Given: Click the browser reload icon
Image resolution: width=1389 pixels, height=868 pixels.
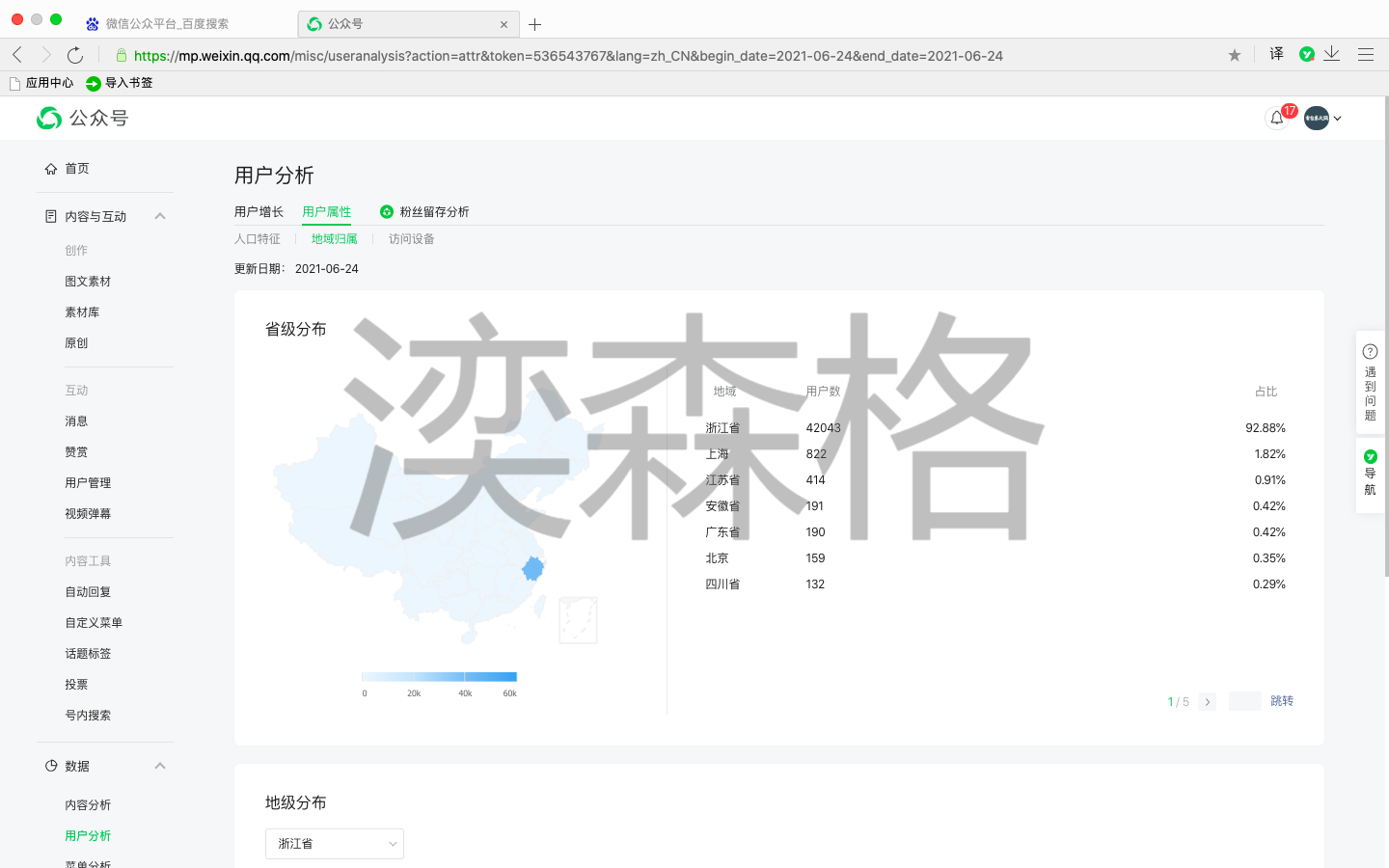Looking at the screenshot, I should [75, 55].
